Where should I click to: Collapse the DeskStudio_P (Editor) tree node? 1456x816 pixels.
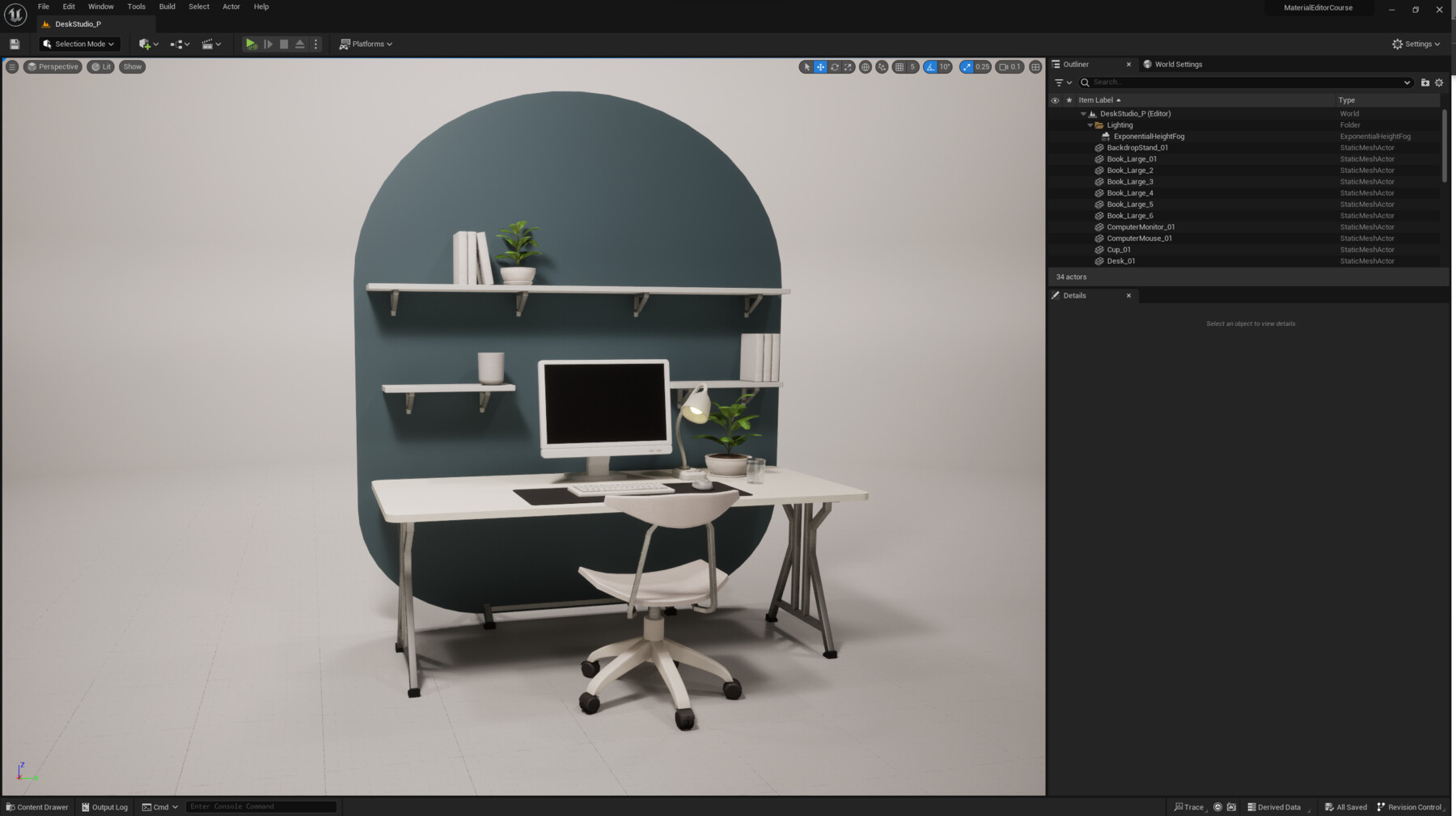point(1084,114)
